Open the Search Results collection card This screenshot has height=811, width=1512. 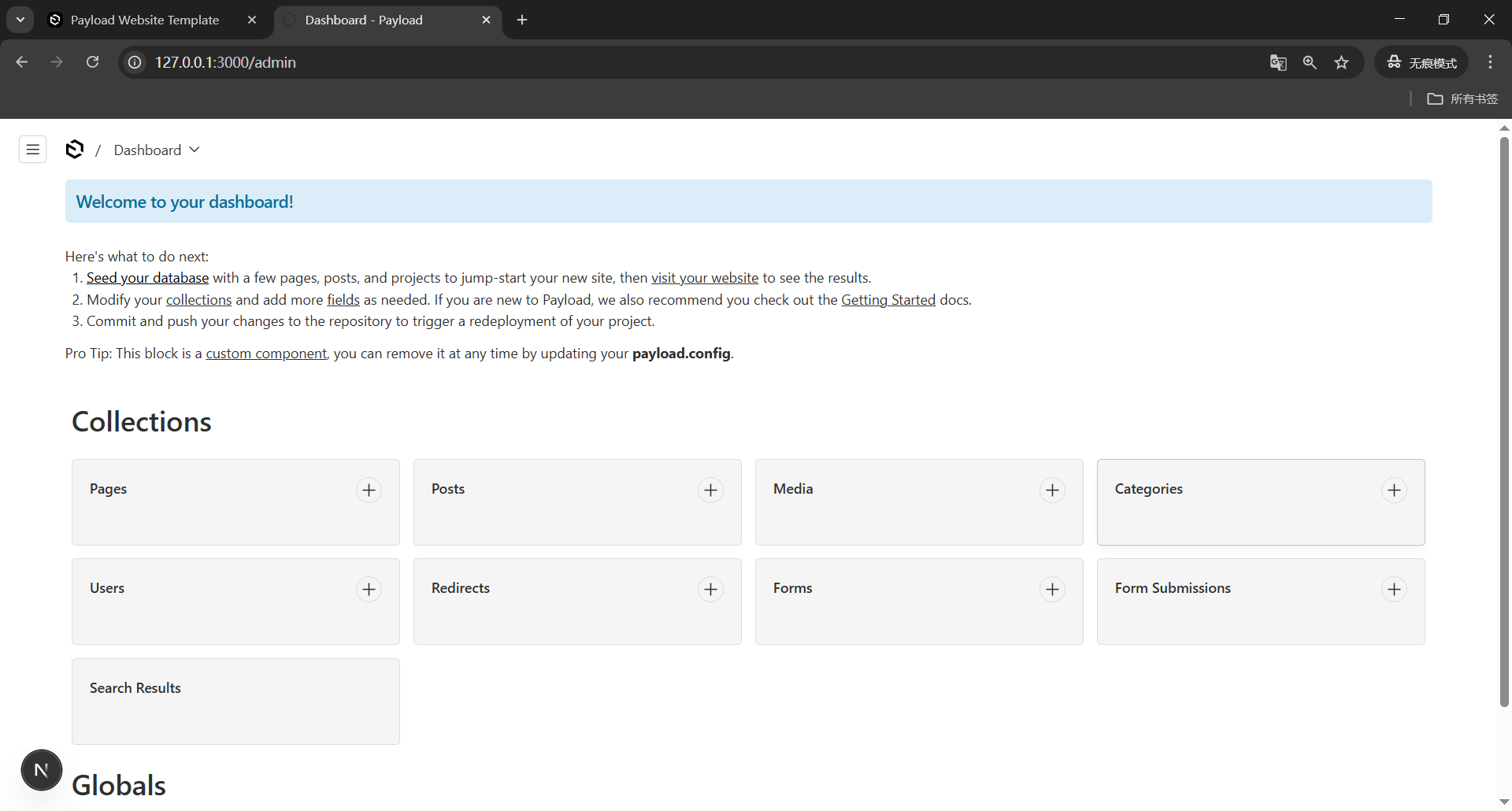coord(235,702)
